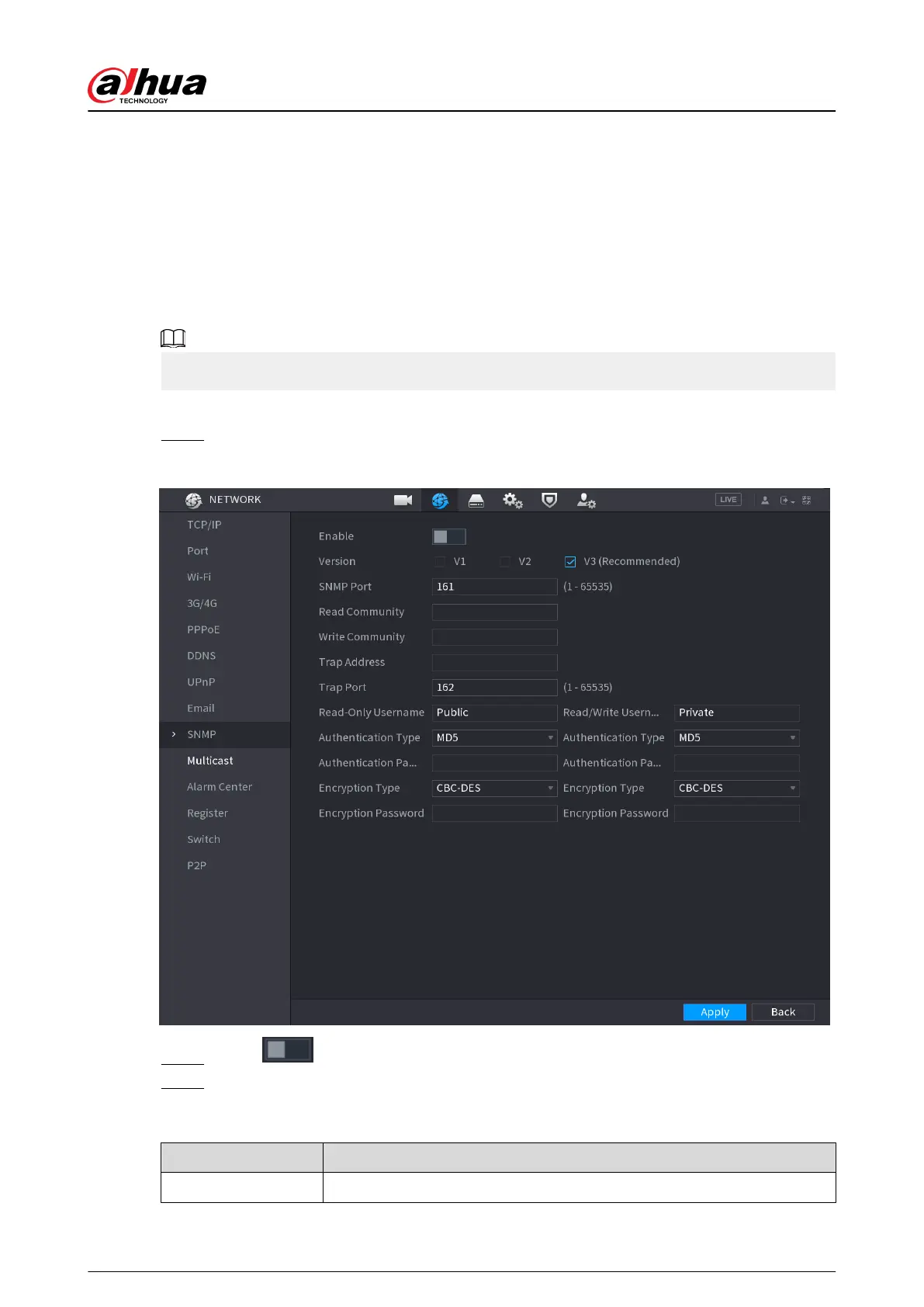Click read/write Authentication Password field

[x=736, y=763]
